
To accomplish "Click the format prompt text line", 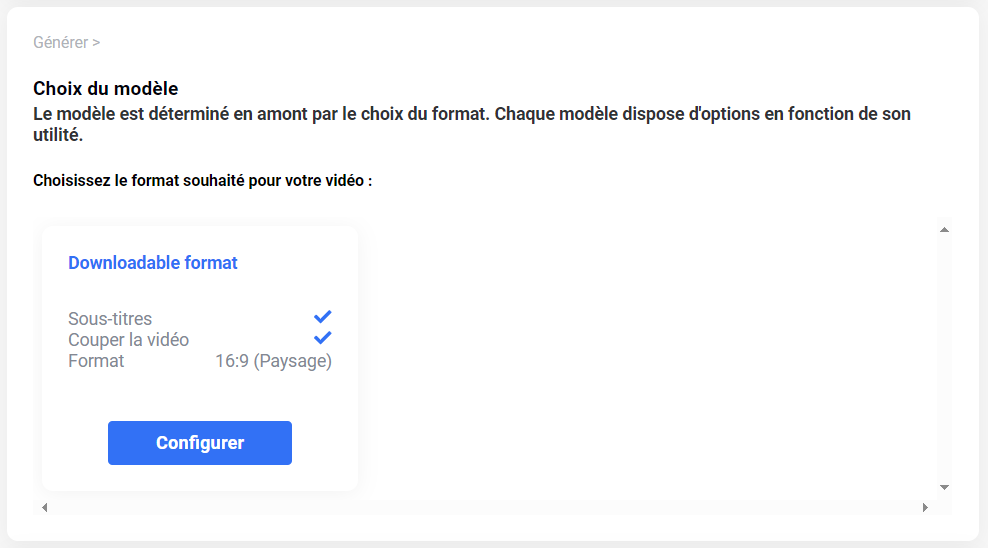I will [x=203, y=181].
